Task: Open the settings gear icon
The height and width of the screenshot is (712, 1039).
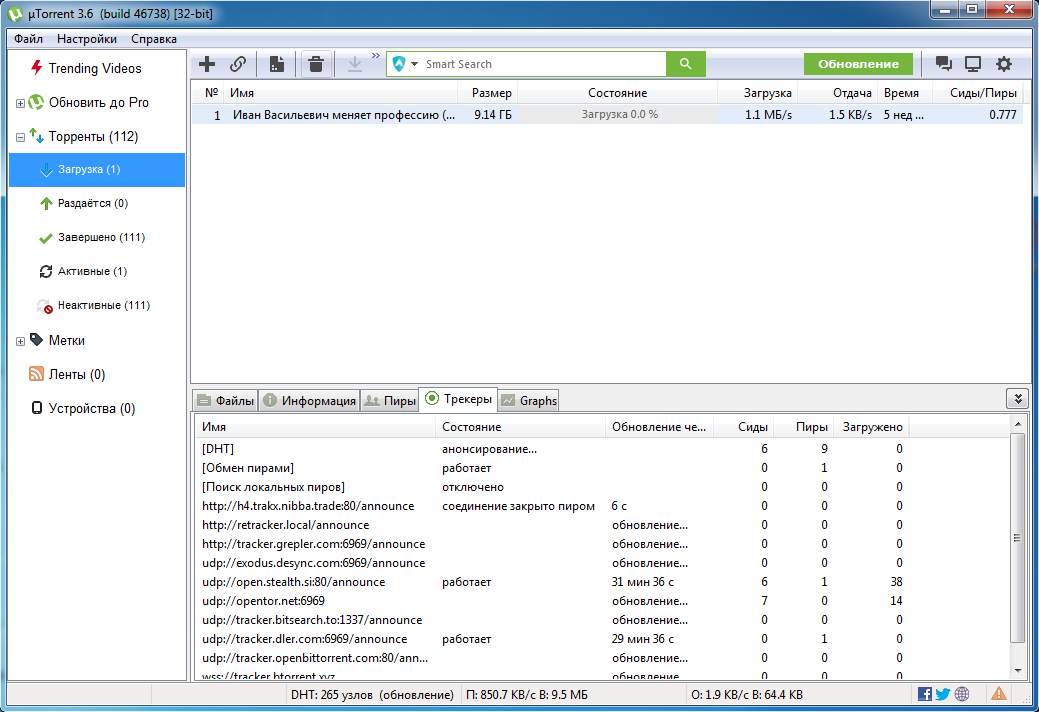Action: 1004,64
